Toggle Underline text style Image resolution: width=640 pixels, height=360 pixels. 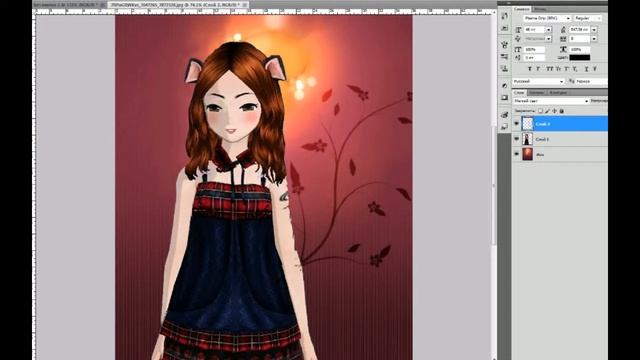[587, 69]
